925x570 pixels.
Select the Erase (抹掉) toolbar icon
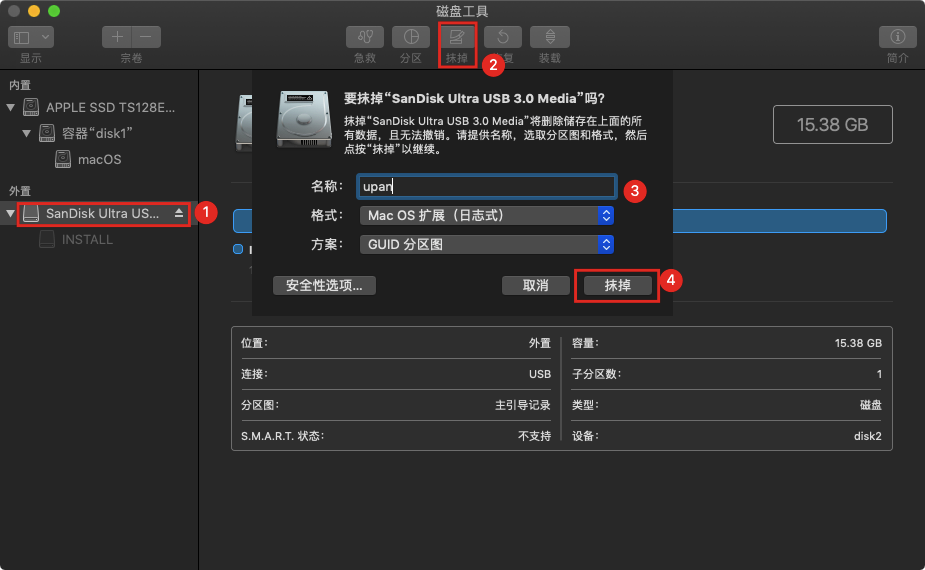457,37
